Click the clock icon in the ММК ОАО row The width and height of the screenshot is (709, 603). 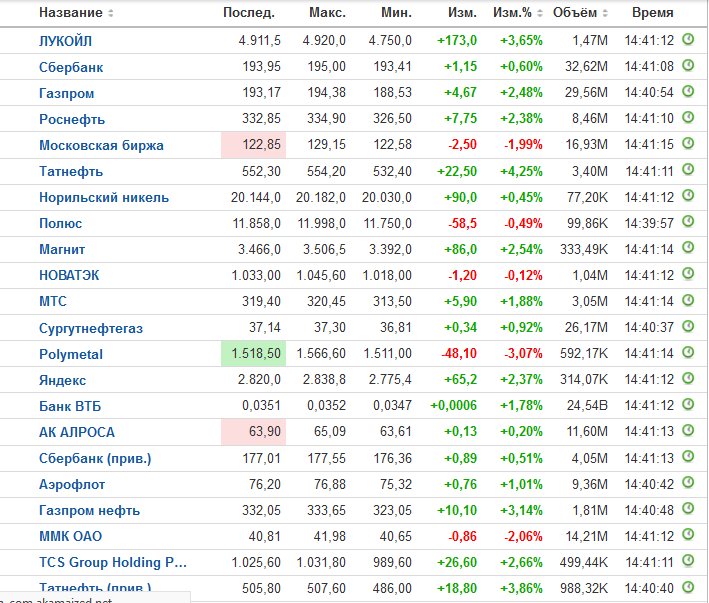688,535
